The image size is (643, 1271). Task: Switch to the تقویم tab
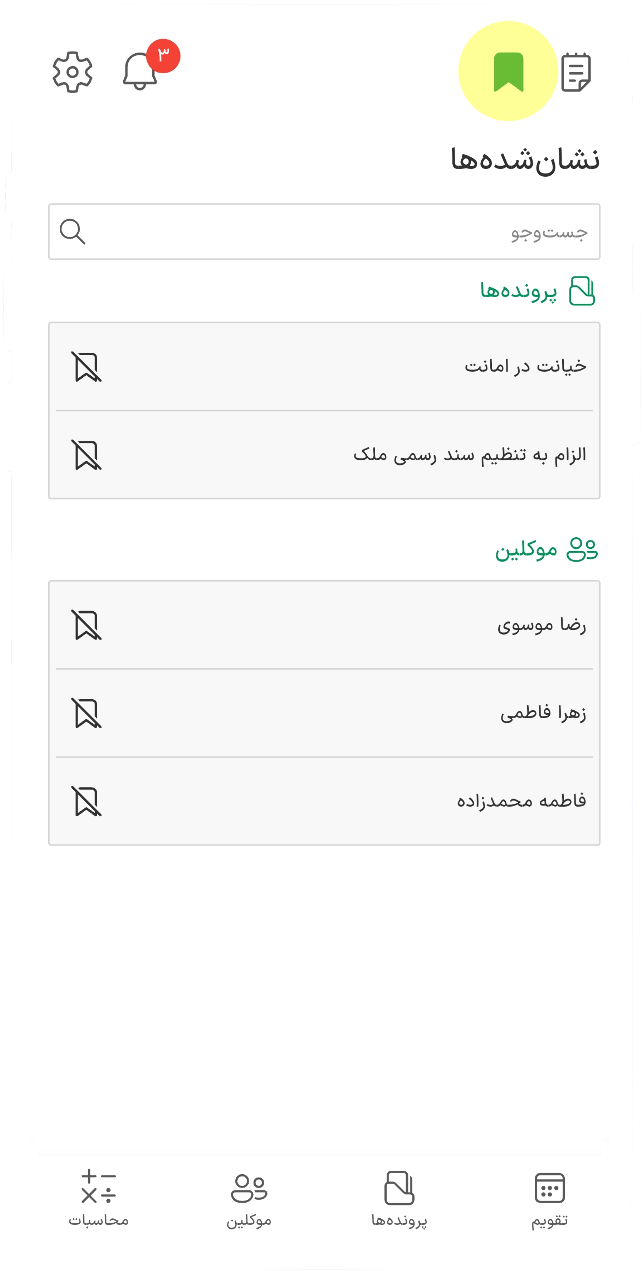[x=549, y=1199]
